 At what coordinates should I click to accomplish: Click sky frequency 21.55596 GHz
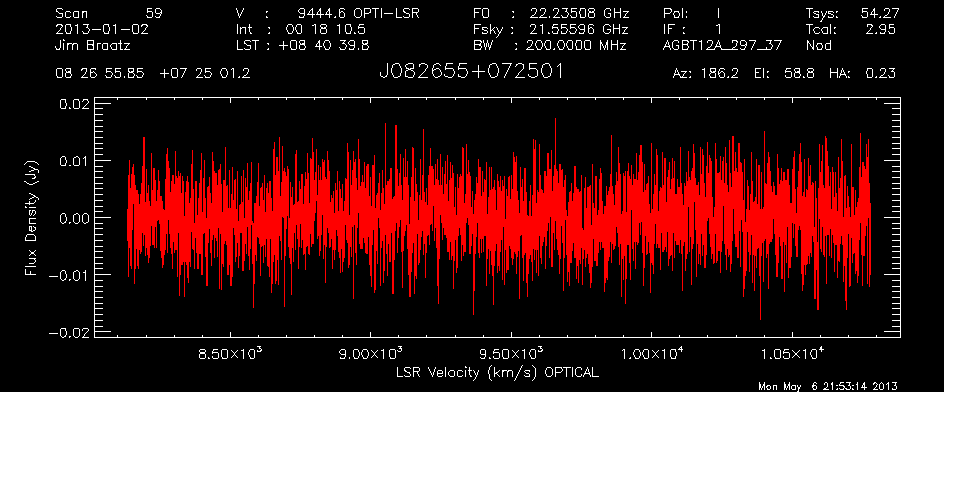pyautogui.click(x=579, y=29)
